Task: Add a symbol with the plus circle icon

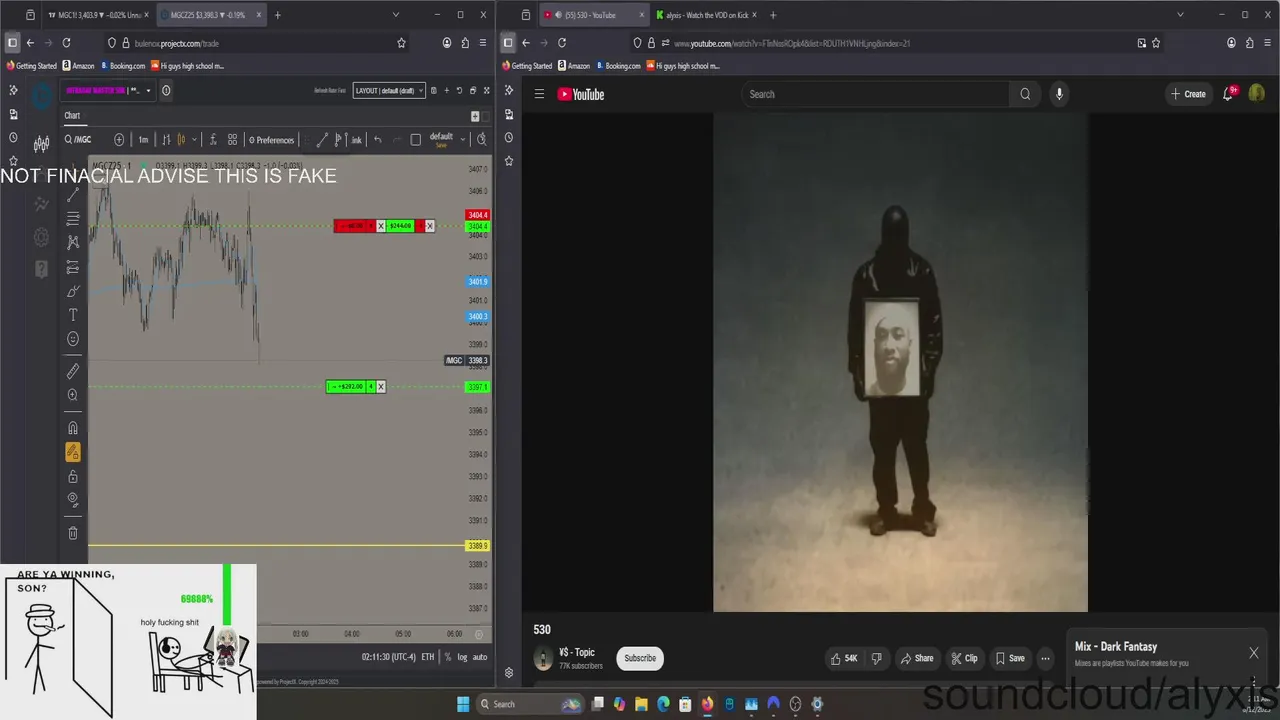Action: coord(119,140)
